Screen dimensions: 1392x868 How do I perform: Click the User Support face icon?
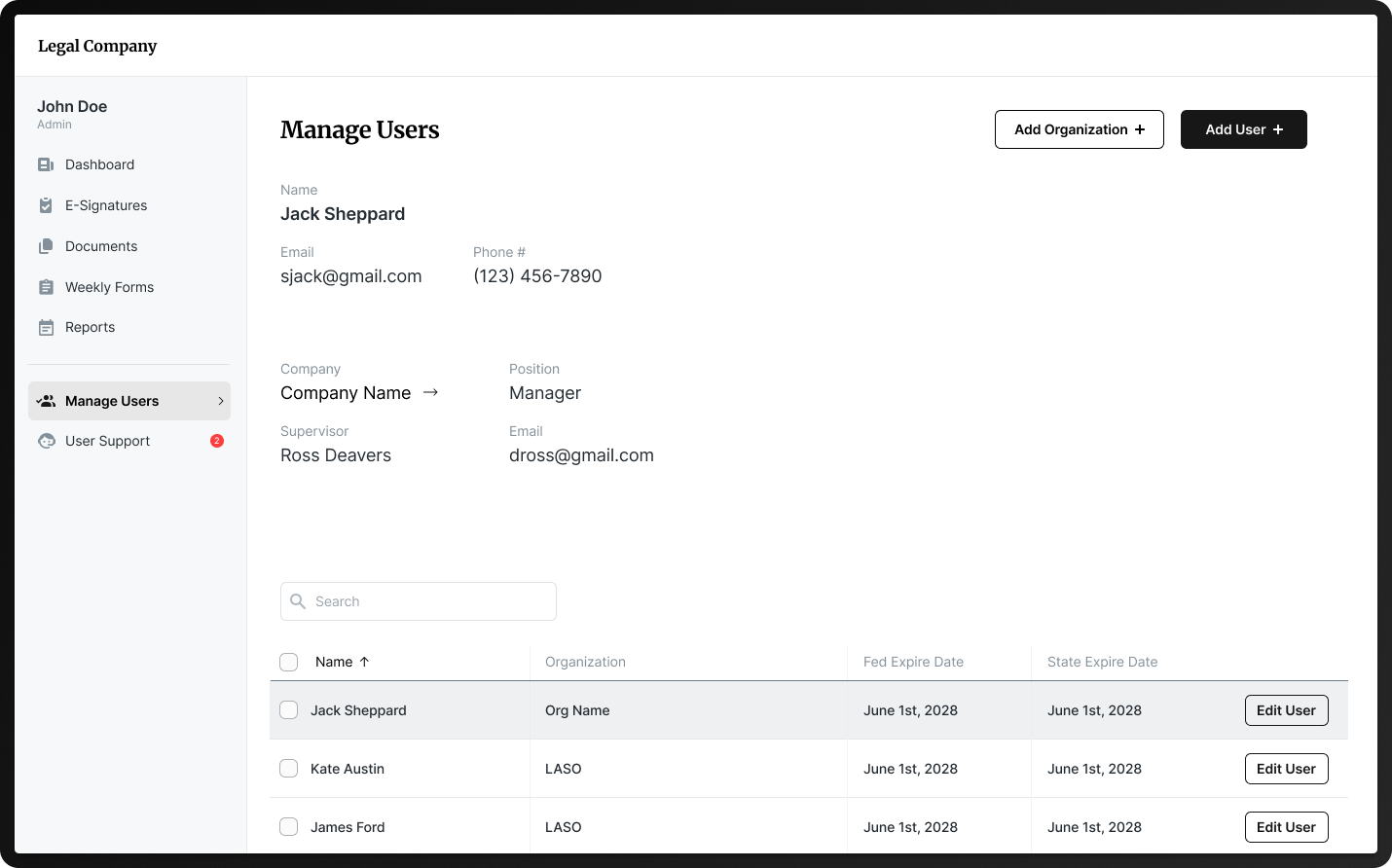[46, 441]
